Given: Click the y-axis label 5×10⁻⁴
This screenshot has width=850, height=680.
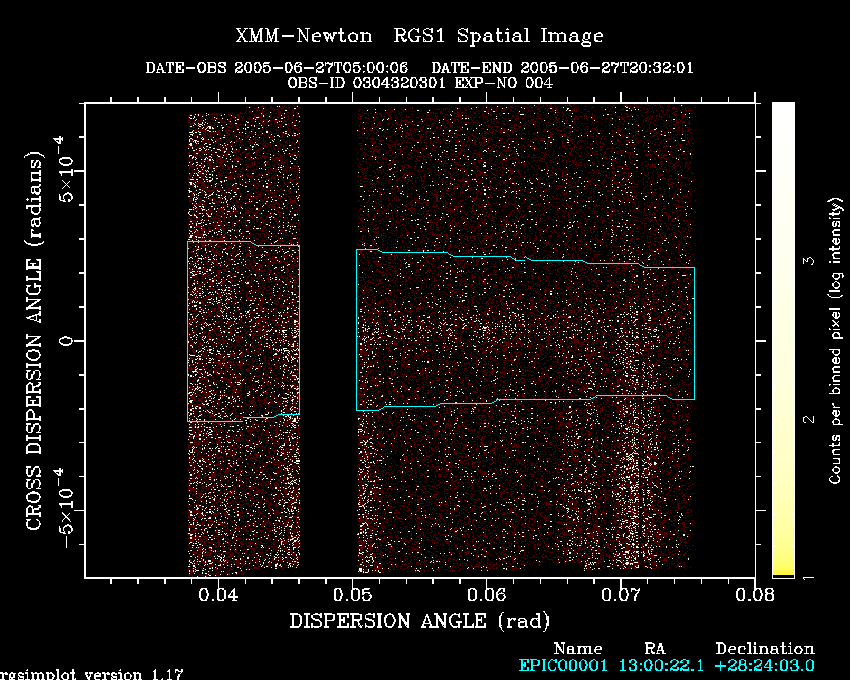Looking at the screenshot, I should pyautogui.click(x=64, y=169).
